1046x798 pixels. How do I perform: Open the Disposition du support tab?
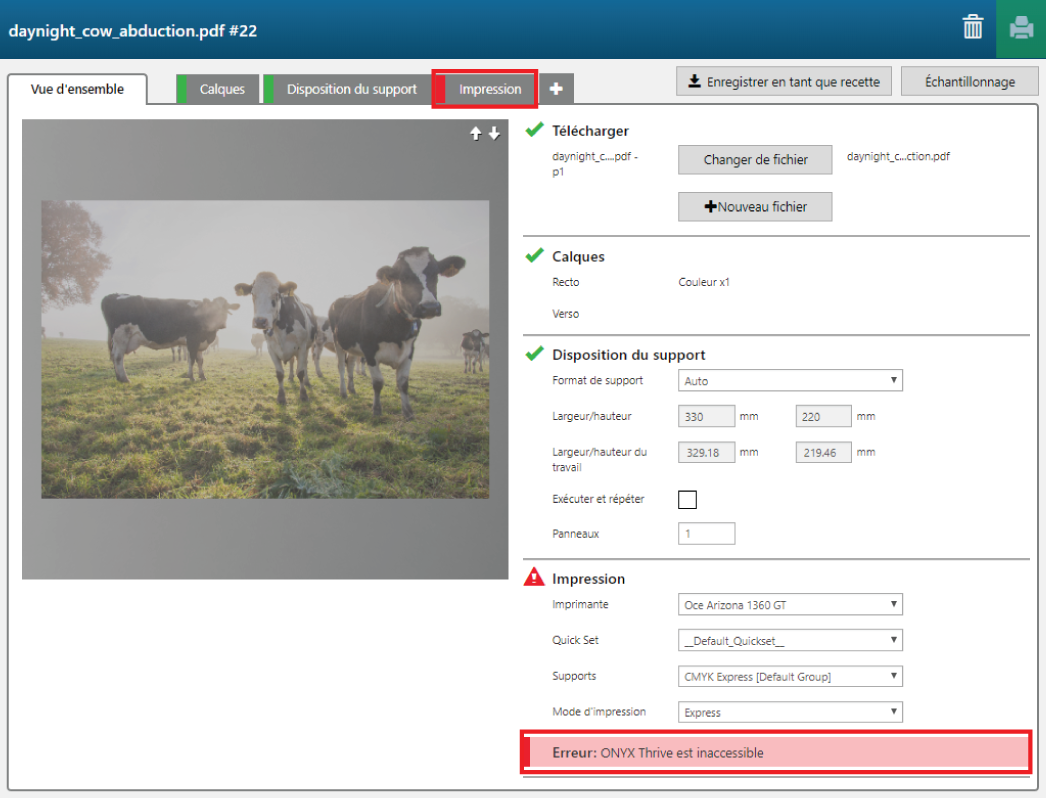coord(347,89)
